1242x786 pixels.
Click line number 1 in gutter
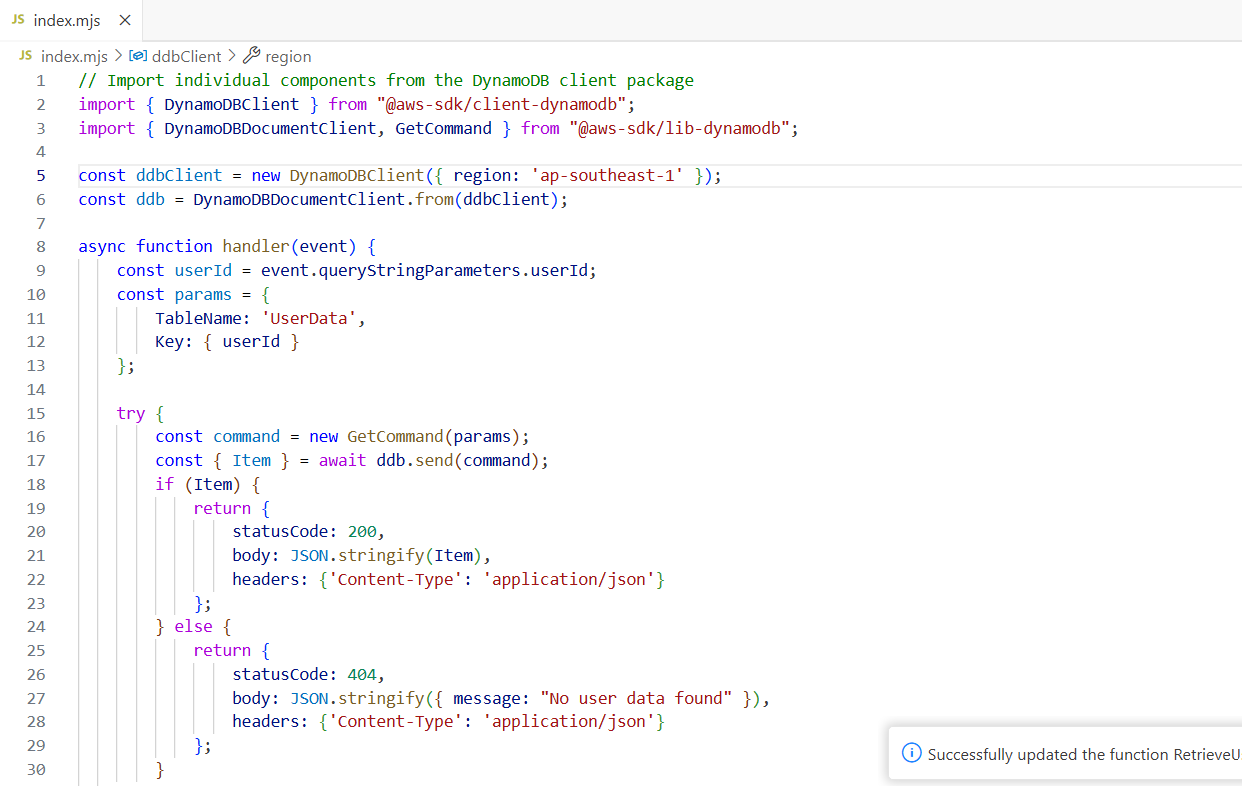coord(41,81)
